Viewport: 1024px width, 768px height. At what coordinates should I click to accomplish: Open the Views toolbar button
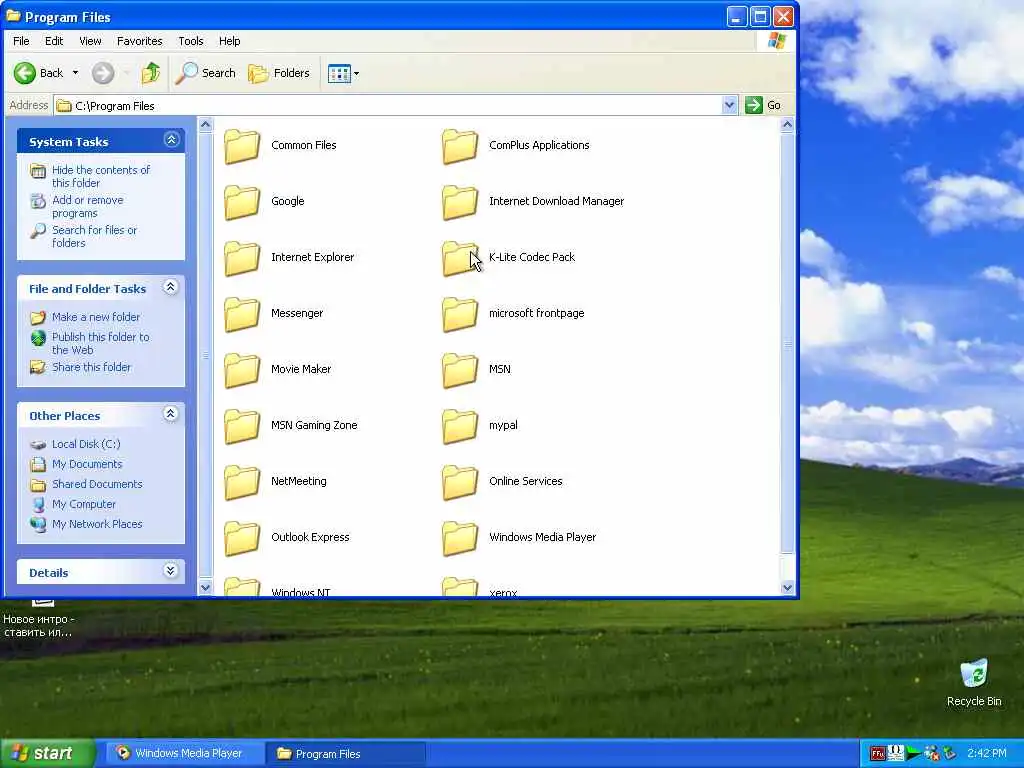coord(344,73)
